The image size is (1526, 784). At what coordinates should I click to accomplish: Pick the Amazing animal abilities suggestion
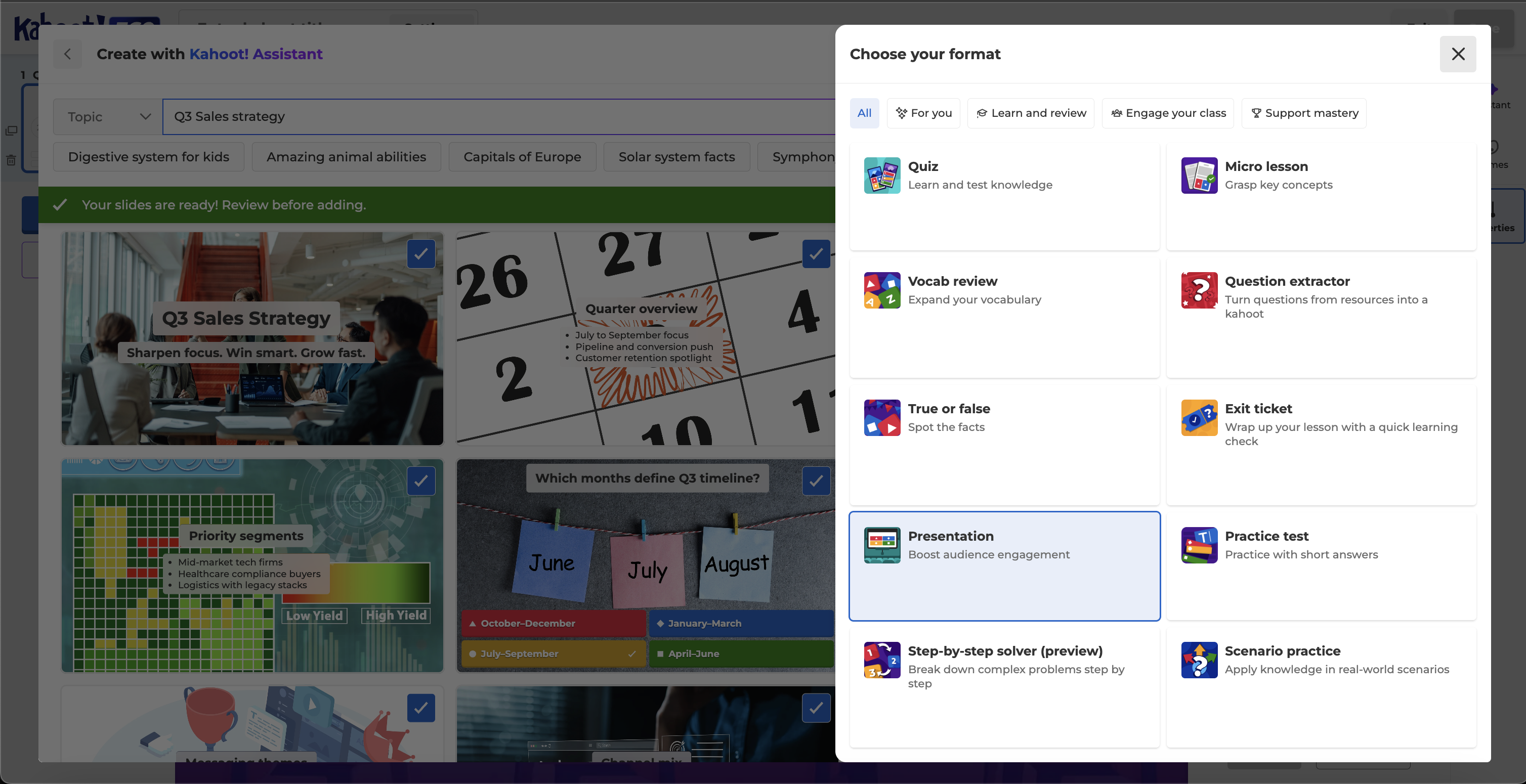click(346, 157)
